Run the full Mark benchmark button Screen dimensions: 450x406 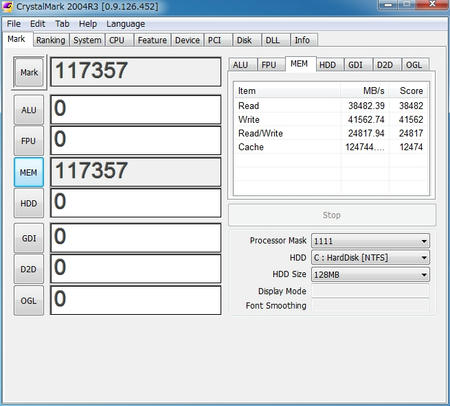coord(29,72)
